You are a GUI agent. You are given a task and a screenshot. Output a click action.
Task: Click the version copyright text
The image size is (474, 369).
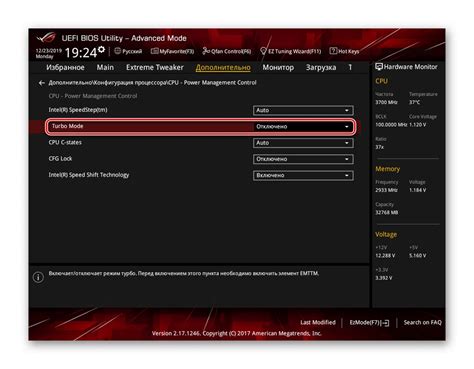pos(237,333)
